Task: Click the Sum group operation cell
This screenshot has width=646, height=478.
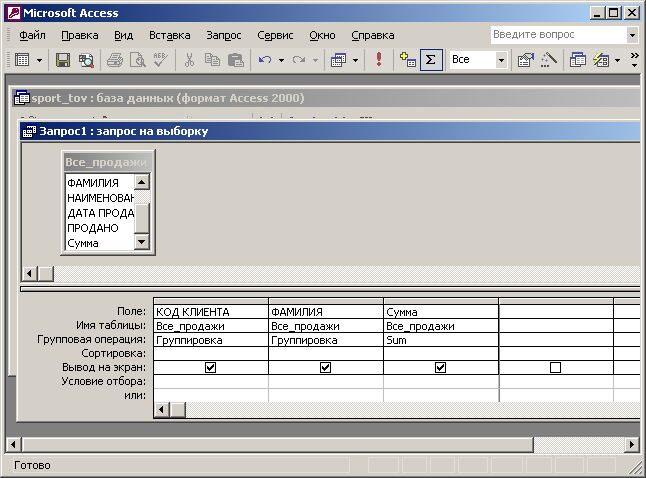Action: 441,340
